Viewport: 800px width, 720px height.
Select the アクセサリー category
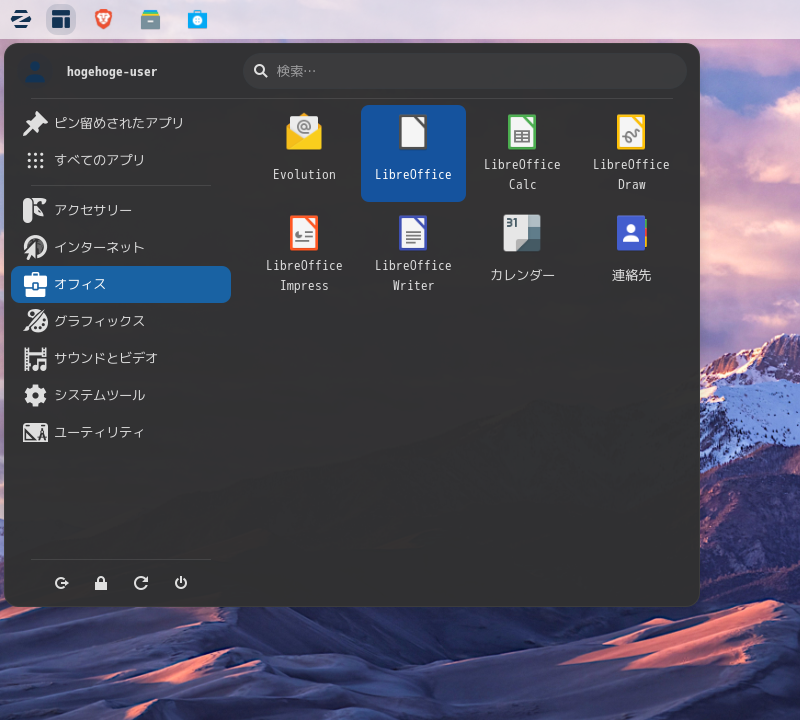(121, 210)
